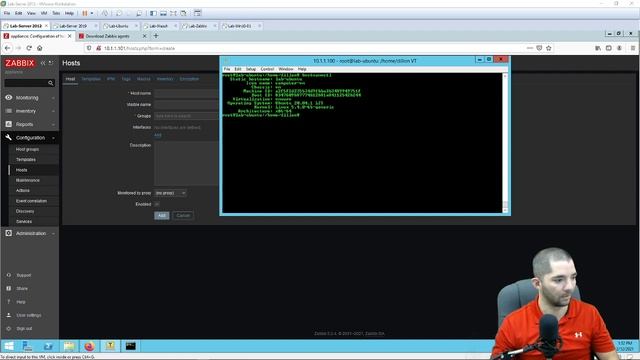Image resolution: width=640 pixels, height=360 pixels.
Task: Bookmark the page with the star icon
Action: pos(549,48)
